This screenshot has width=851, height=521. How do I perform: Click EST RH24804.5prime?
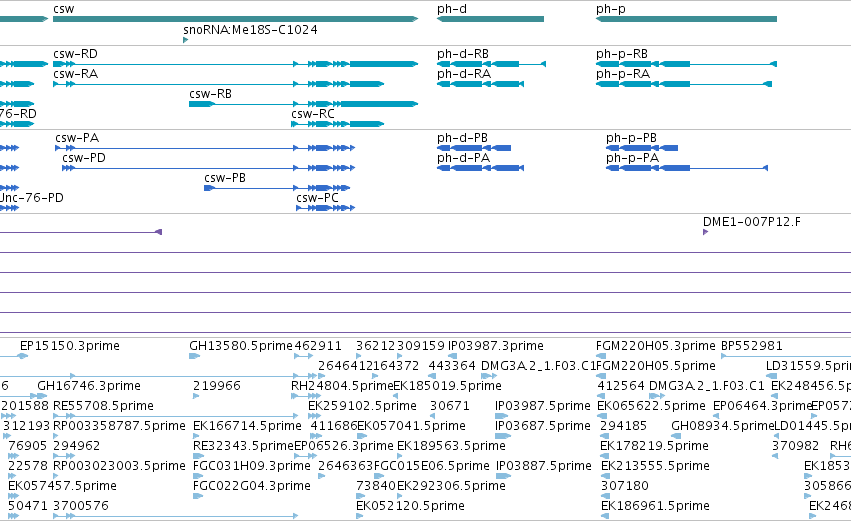342,386
